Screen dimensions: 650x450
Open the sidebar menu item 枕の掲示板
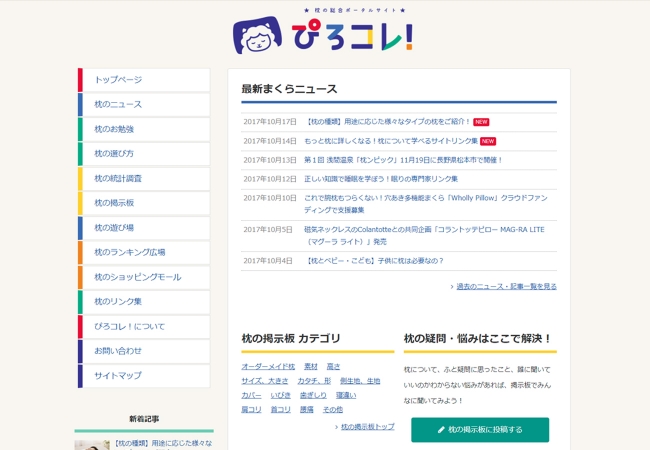click(144, 203)
